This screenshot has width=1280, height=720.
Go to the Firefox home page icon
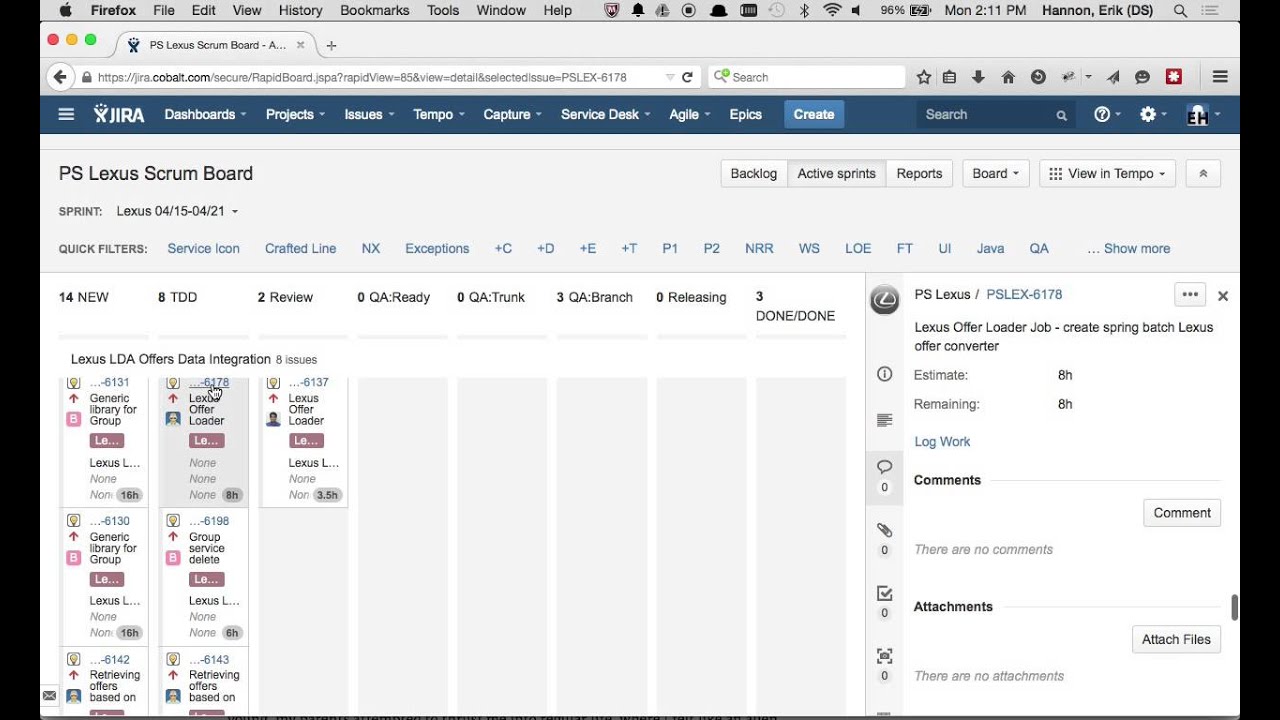pos(1008,77)
